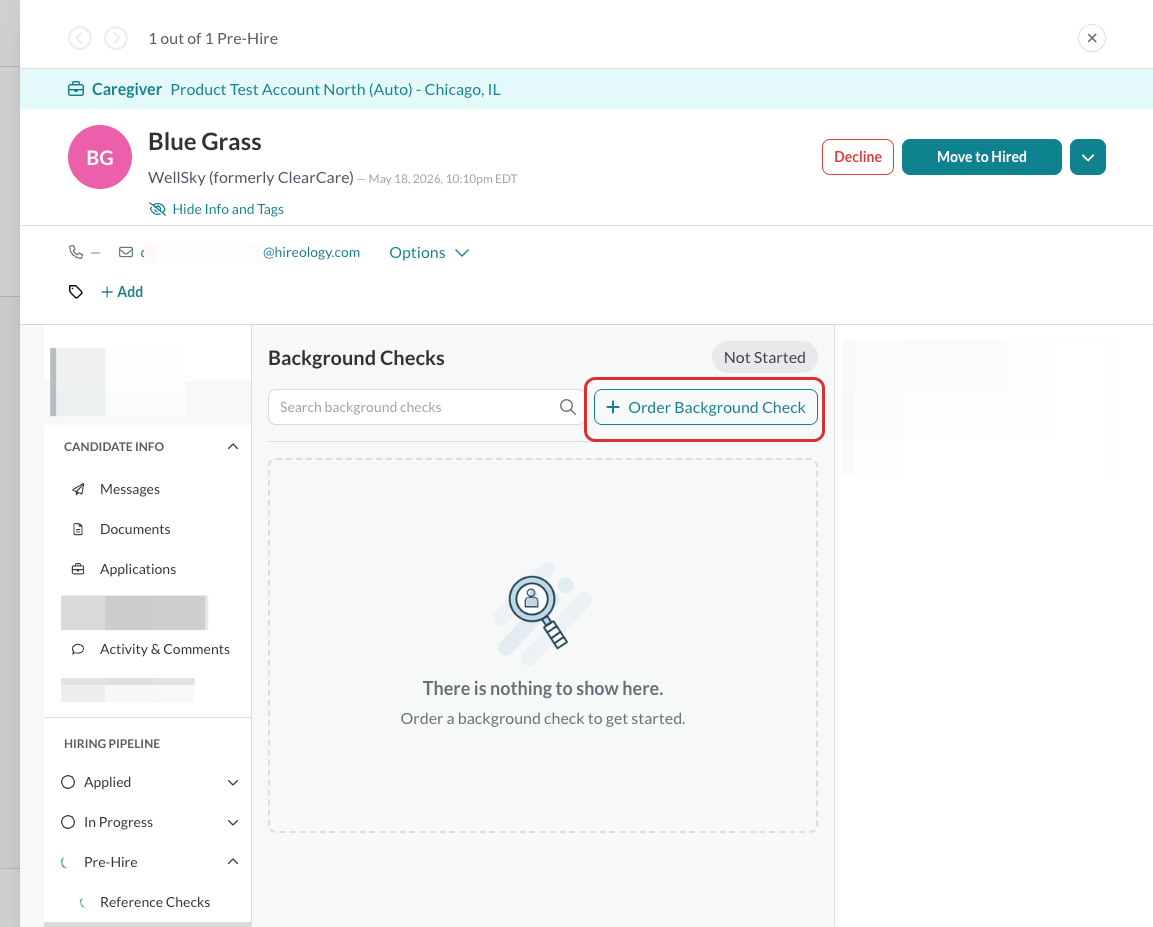Click the Not Started status badge

point(764,357)
